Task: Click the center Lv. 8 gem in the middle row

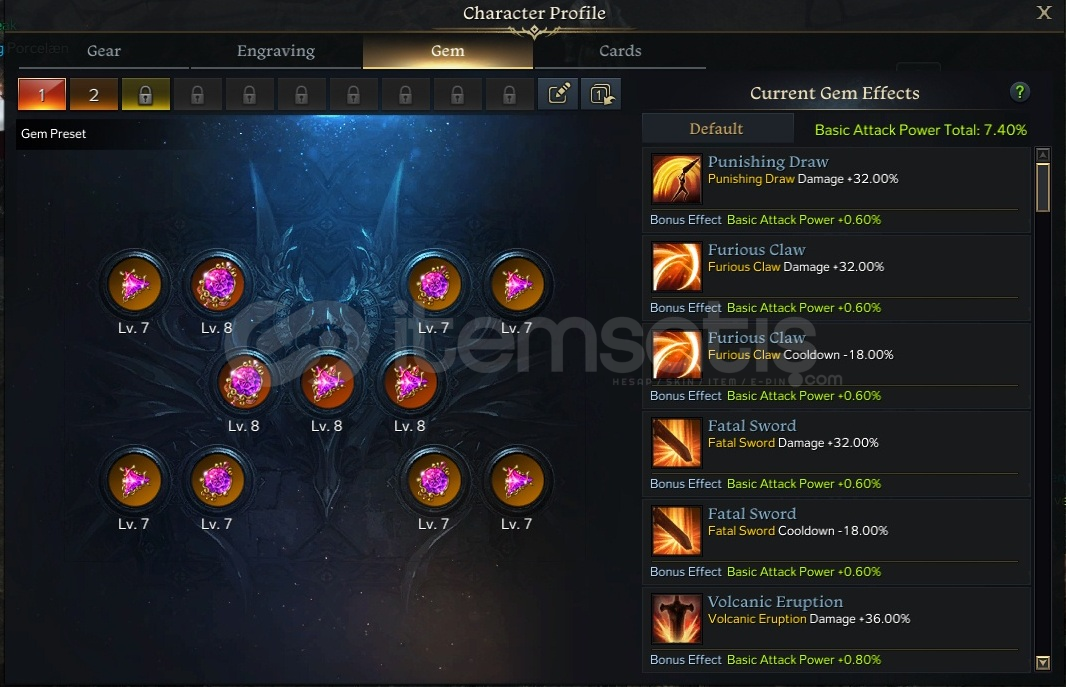Action: (x=327, y=383)
